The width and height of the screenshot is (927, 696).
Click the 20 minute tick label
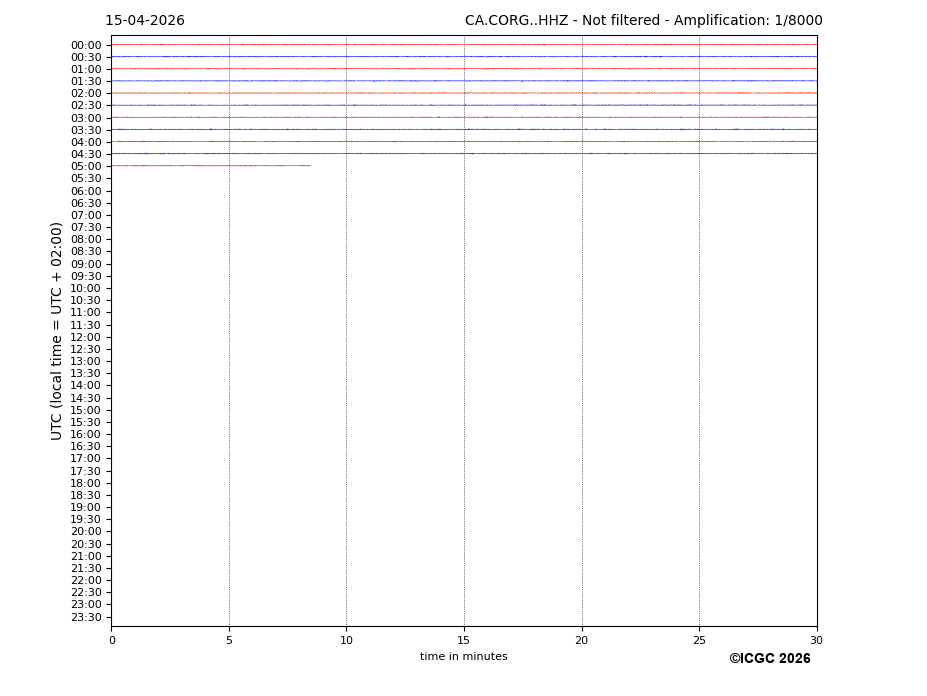tap(582, 641)
